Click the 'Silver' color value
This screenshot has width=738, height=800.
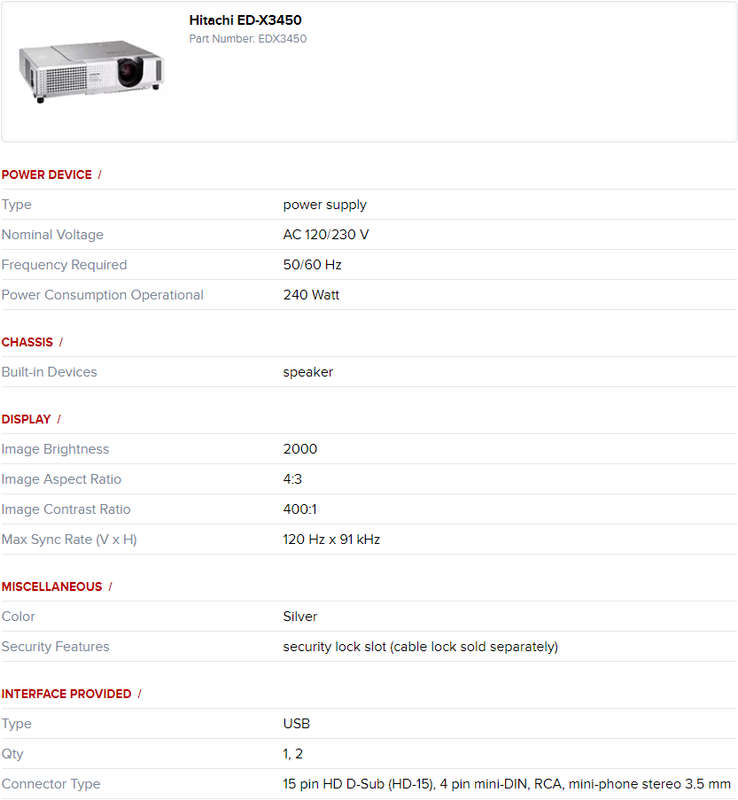[x=300, y=616]
